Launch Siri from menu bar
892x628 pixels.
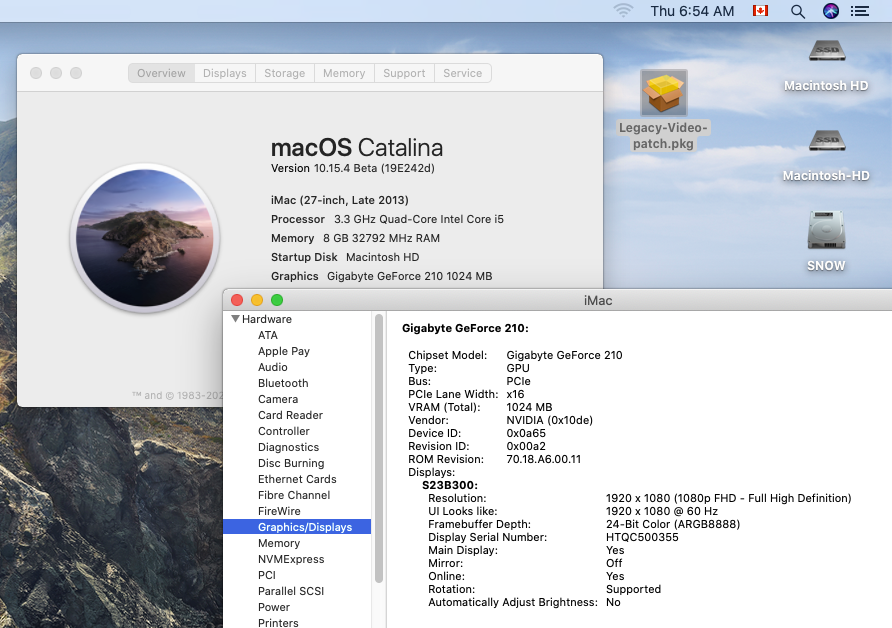831,11
